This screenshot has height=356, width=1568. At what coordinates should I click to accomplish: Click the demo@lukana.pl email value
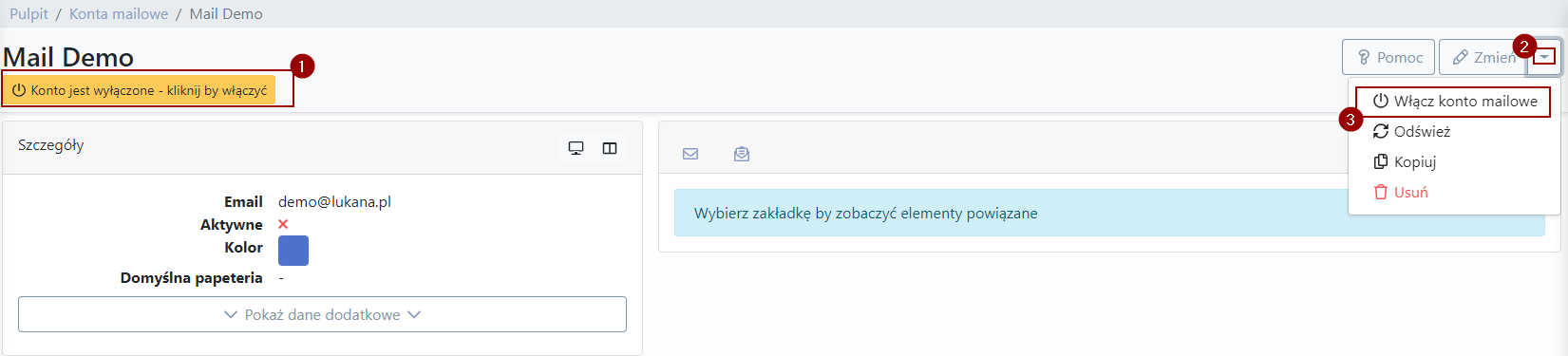(x=334, y=201)
